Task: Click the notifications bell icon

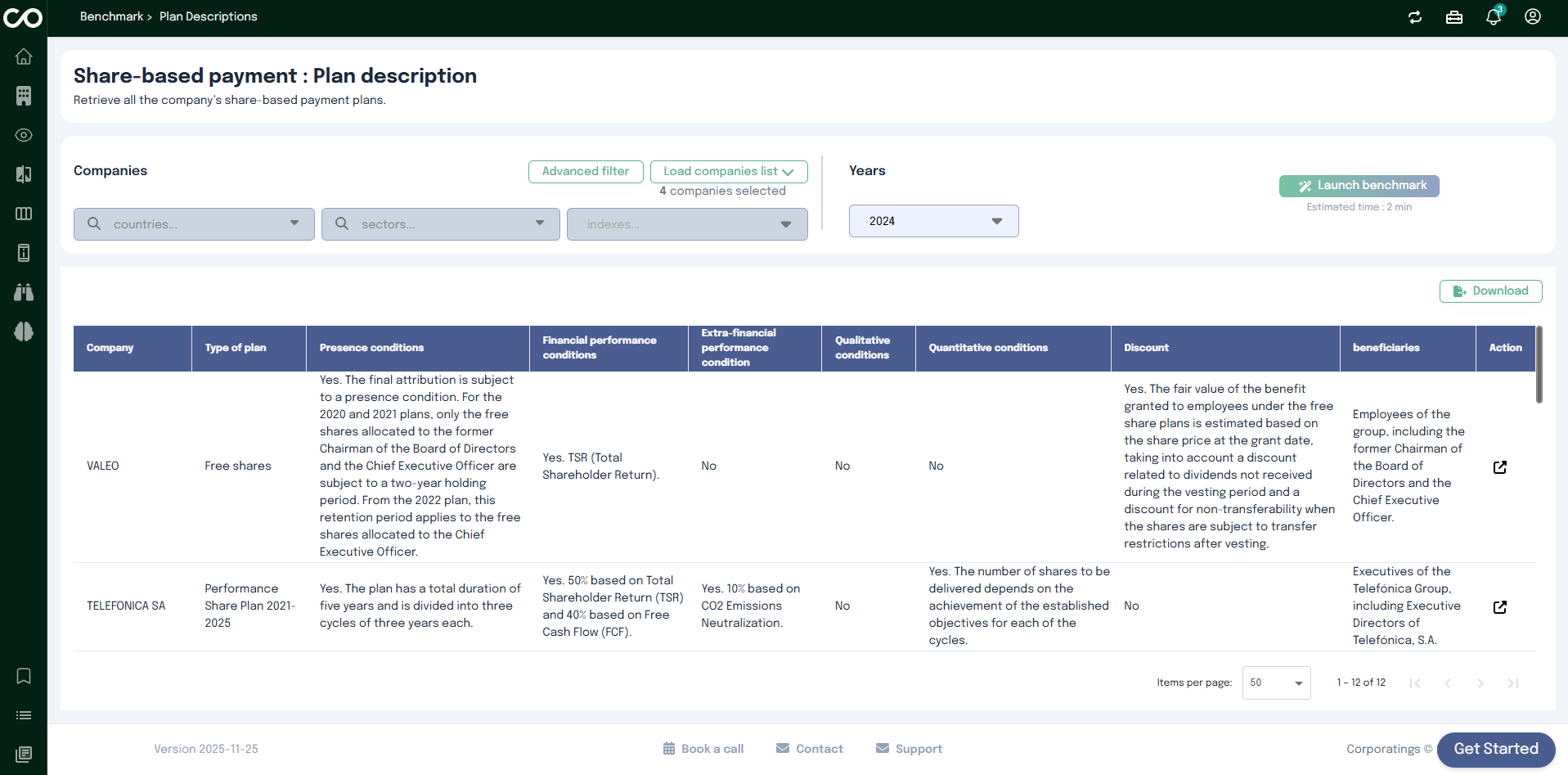Action: (1494, 17)
